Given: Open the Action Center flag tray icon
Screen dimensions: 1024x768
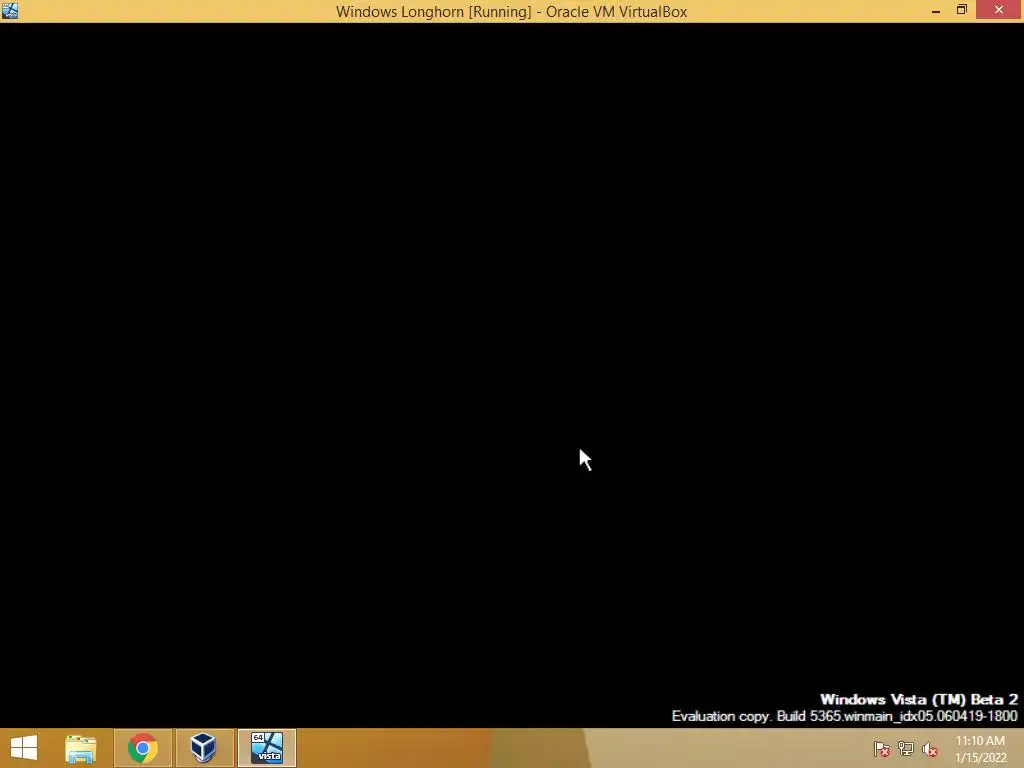Looking at the screenshot, I should (882, 749).
